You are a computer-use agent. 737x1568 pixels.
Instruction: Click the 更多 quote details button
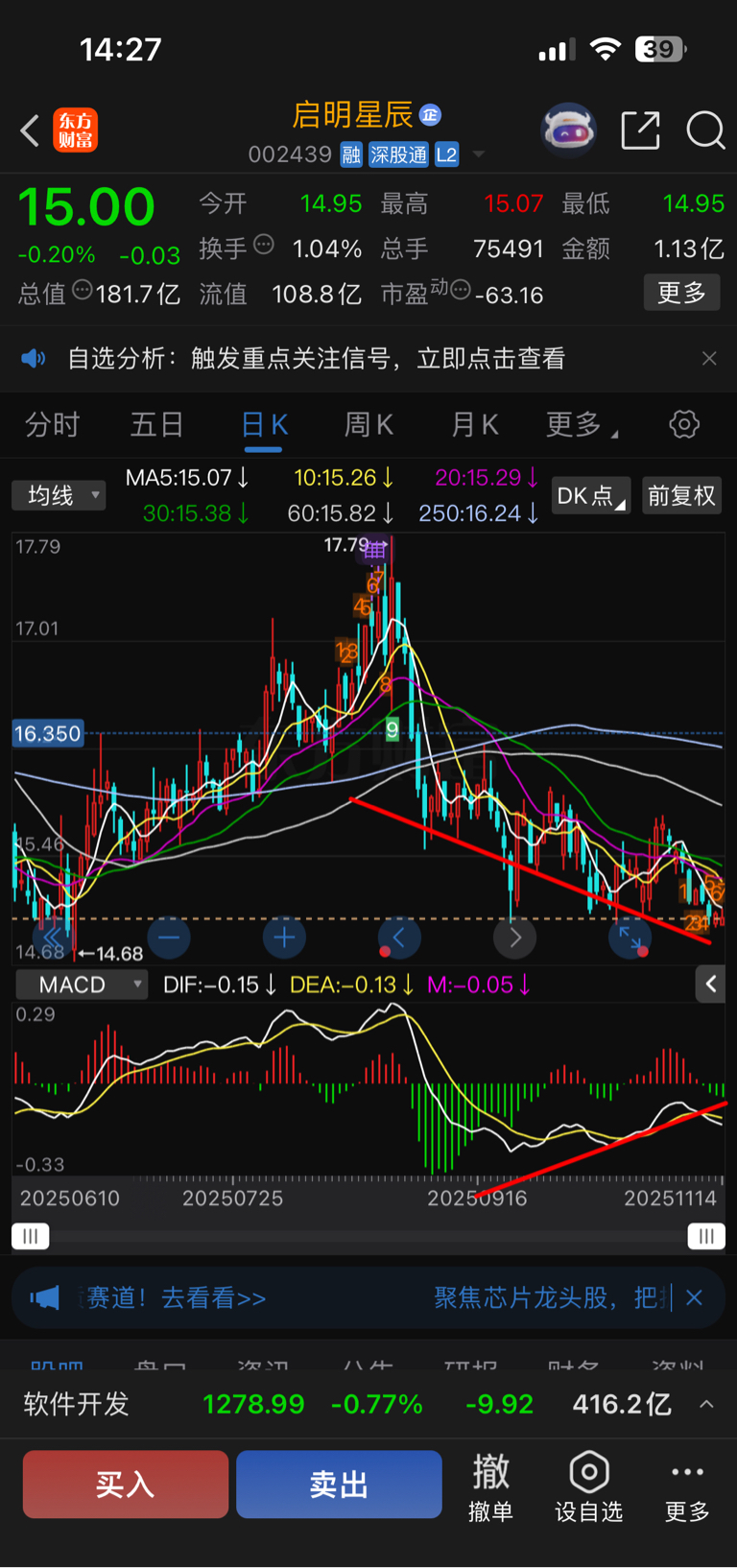681,292
